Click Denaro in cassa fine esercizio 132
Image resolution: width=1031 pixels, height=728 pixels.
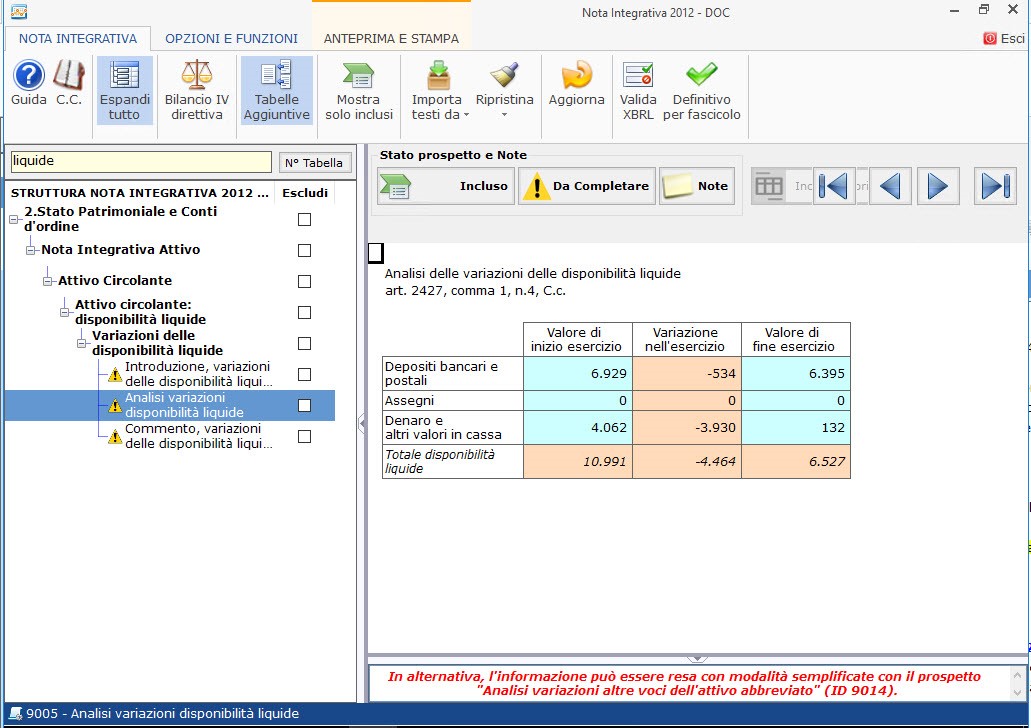[x=796, y=427]
